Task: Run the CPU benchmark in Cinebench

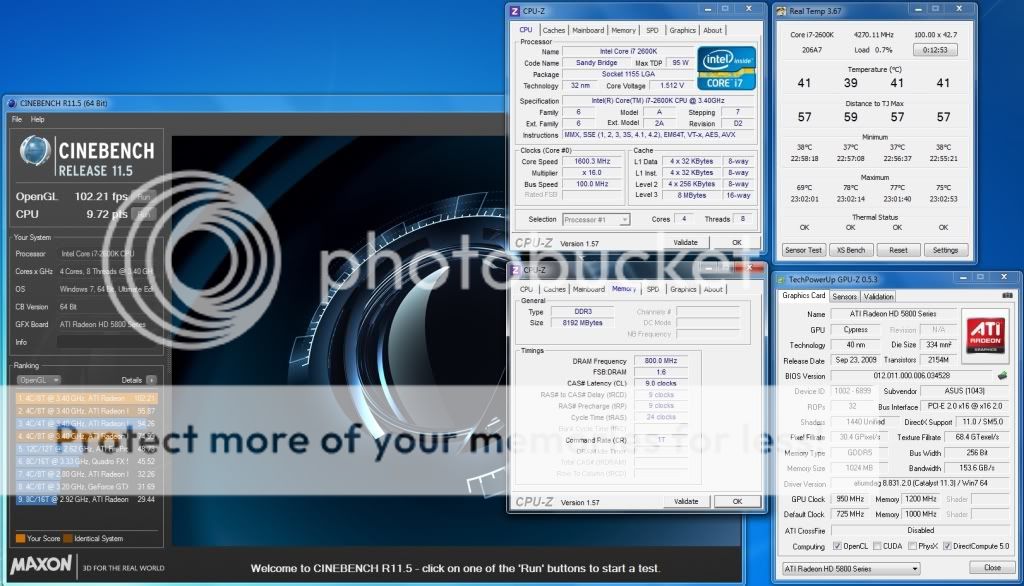Action: click(x=145, y=214)
